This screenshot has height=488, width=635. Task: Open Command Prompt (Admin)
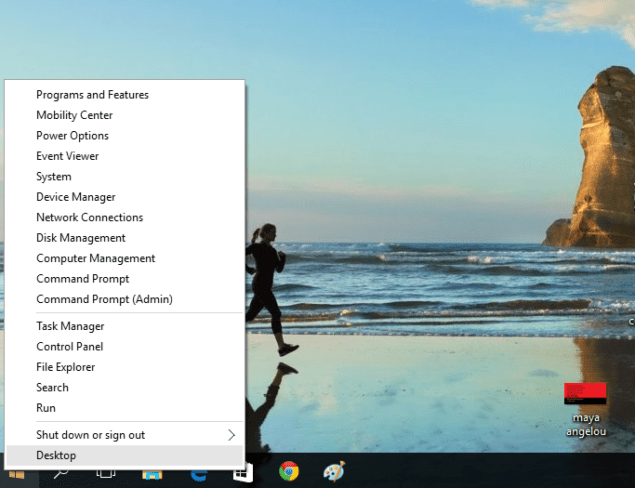tap(104, 299)
